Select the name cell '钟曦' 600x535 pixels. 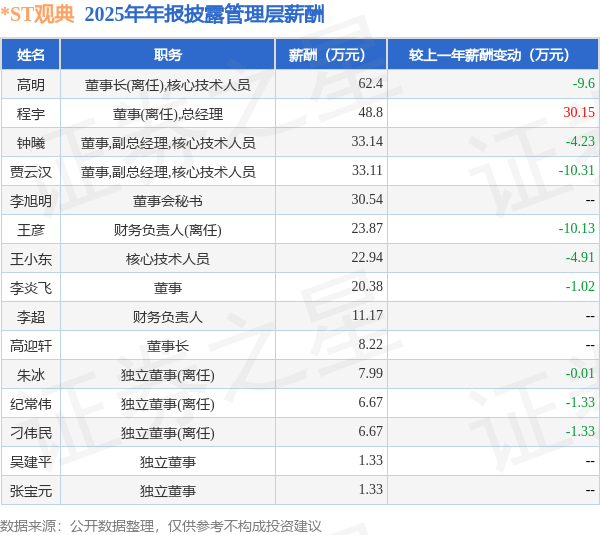click(x=31, y=143)
